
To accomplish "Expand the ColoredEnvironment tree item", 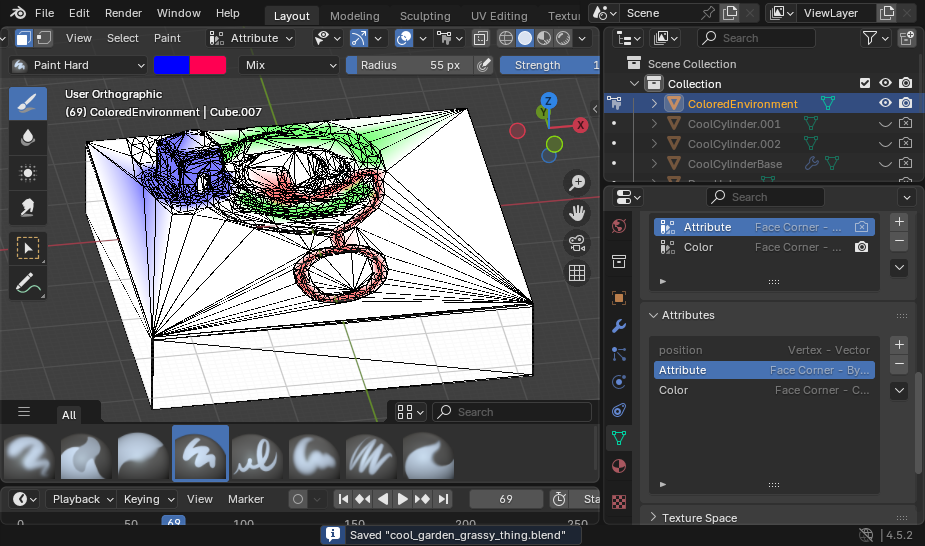I will [654, 104].
